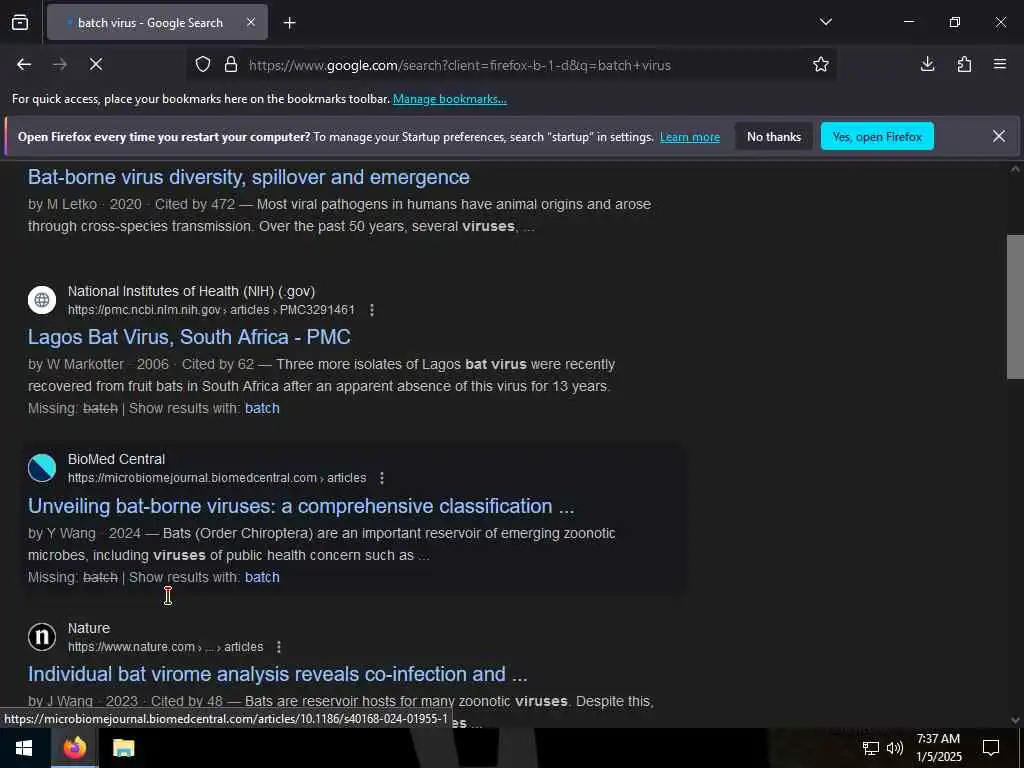Image resolution: width=1024 pixels, height=768 pixels.
Task: Open Lagos Bat Virus, South Africa result
Action: (189, 337)
